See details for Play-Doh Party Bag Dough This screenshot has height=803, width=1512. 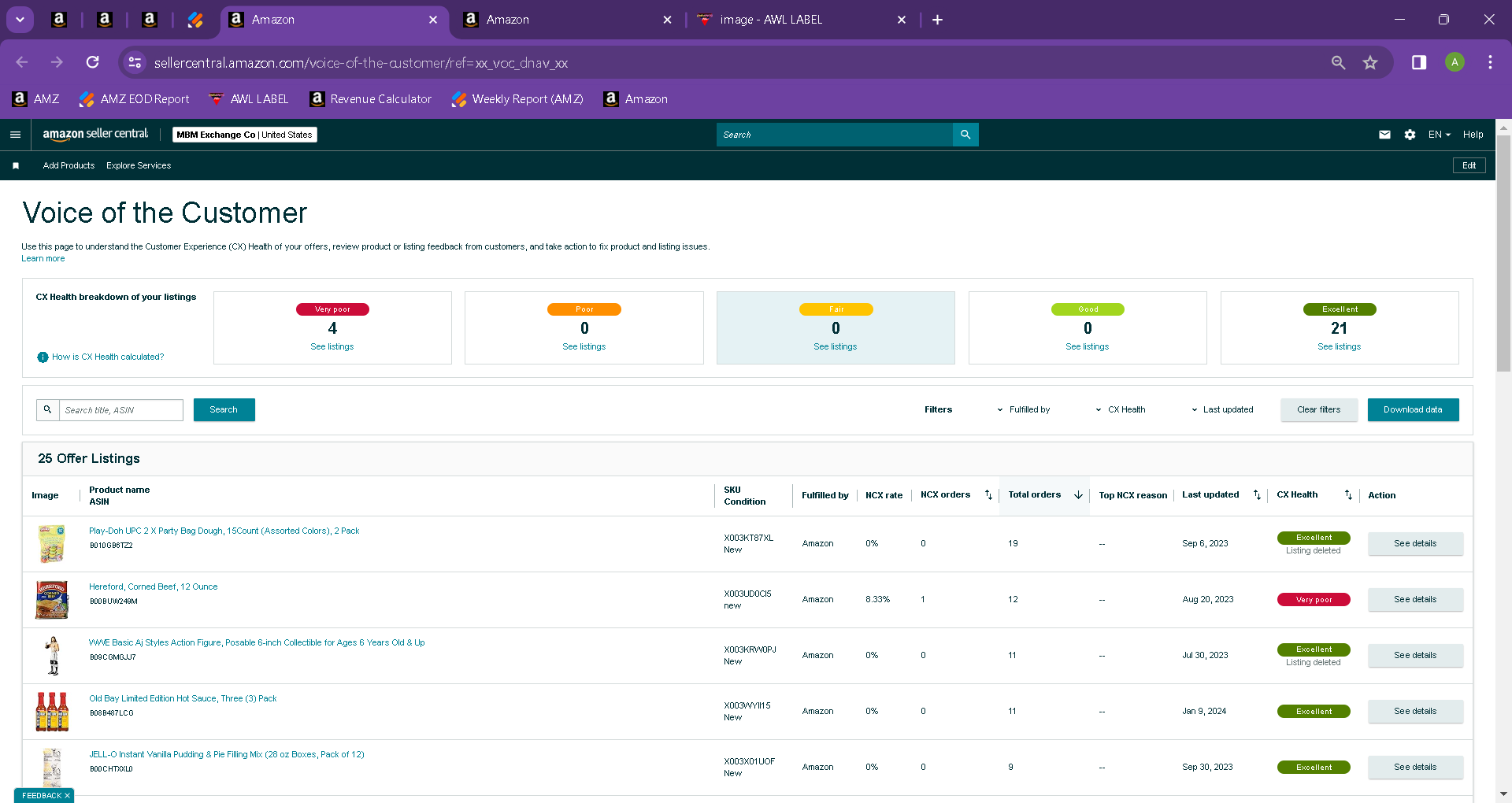pyautogui.click(x=1415, y=544)
